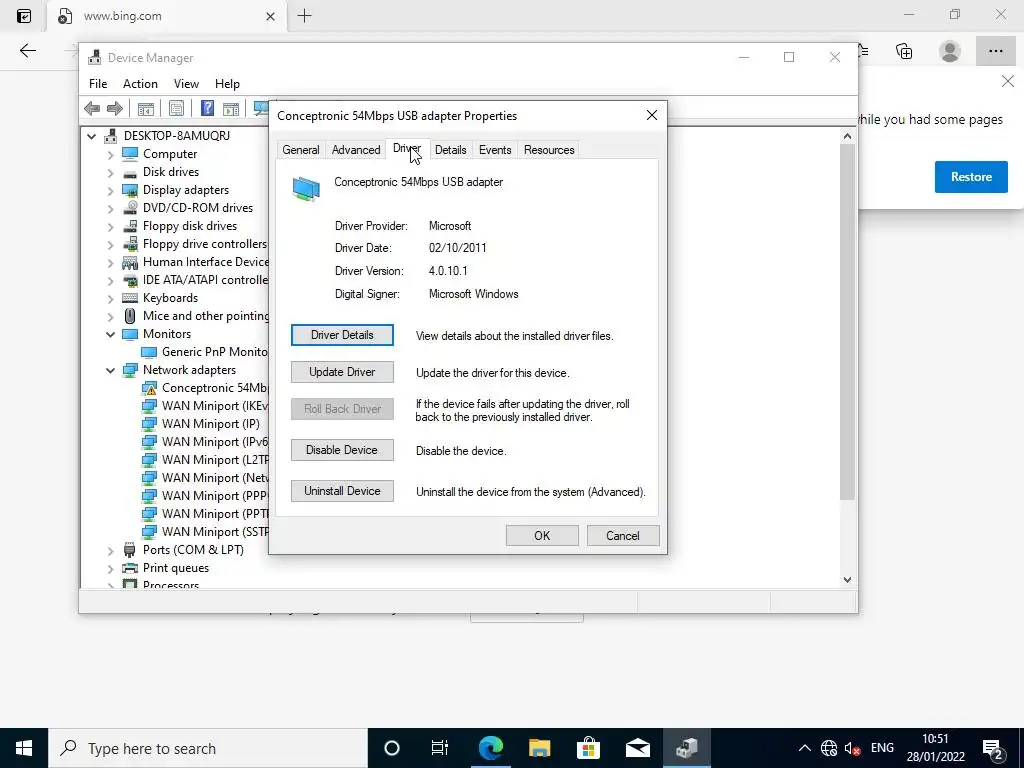
Task: Collapse the Monitors node
Action: click(x=110, y=334)
